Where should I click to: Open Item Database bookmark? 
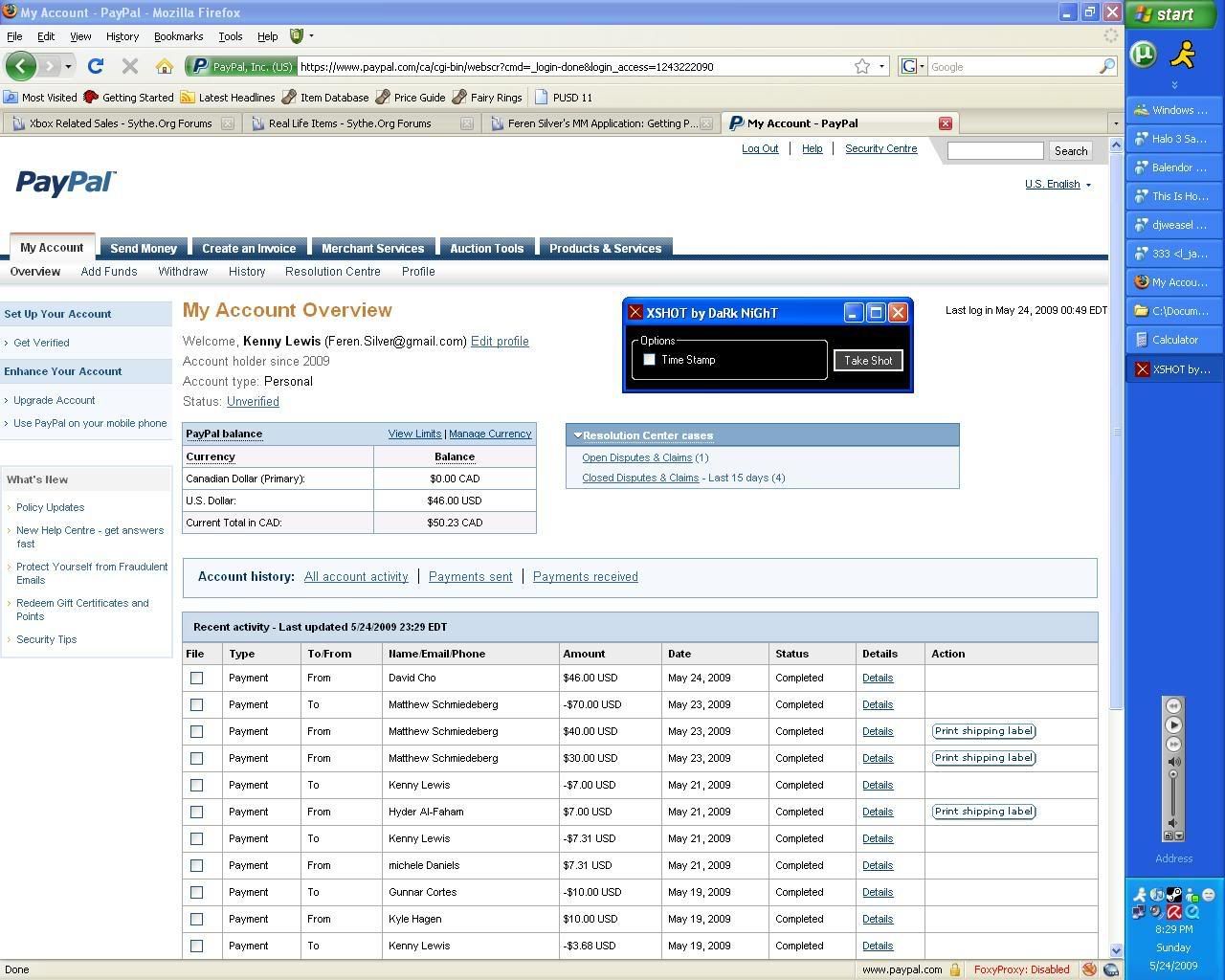325,97
